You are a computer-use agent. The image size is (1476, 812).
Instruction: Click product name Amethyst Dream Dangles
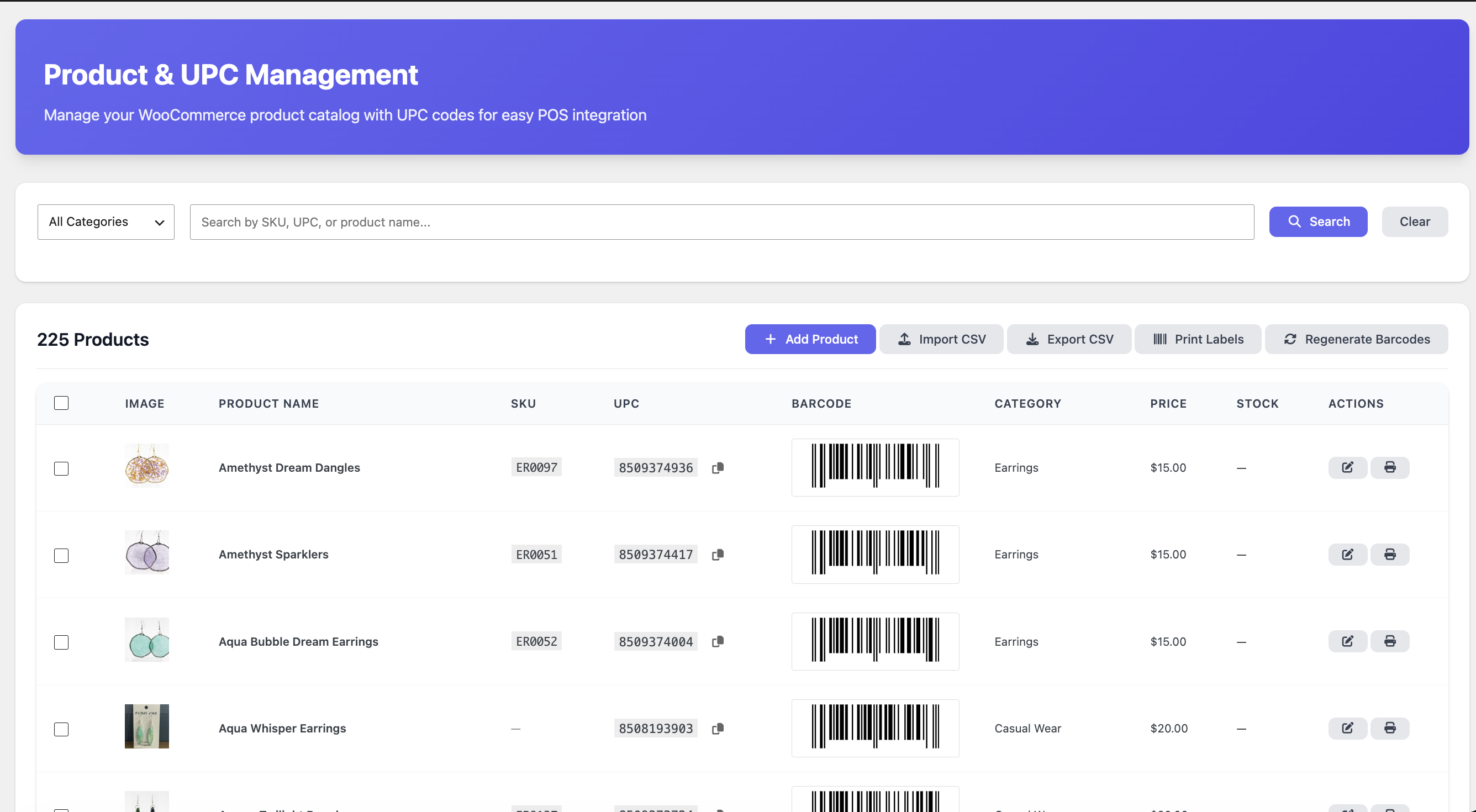tap(289, 468)
